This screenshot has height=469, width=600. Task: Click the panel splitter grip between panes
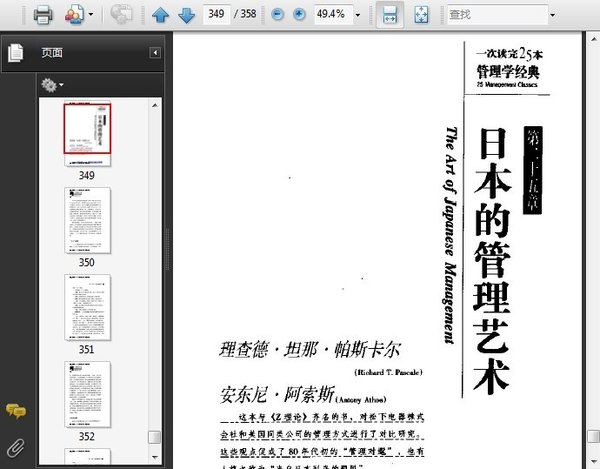tap(167, 249)
